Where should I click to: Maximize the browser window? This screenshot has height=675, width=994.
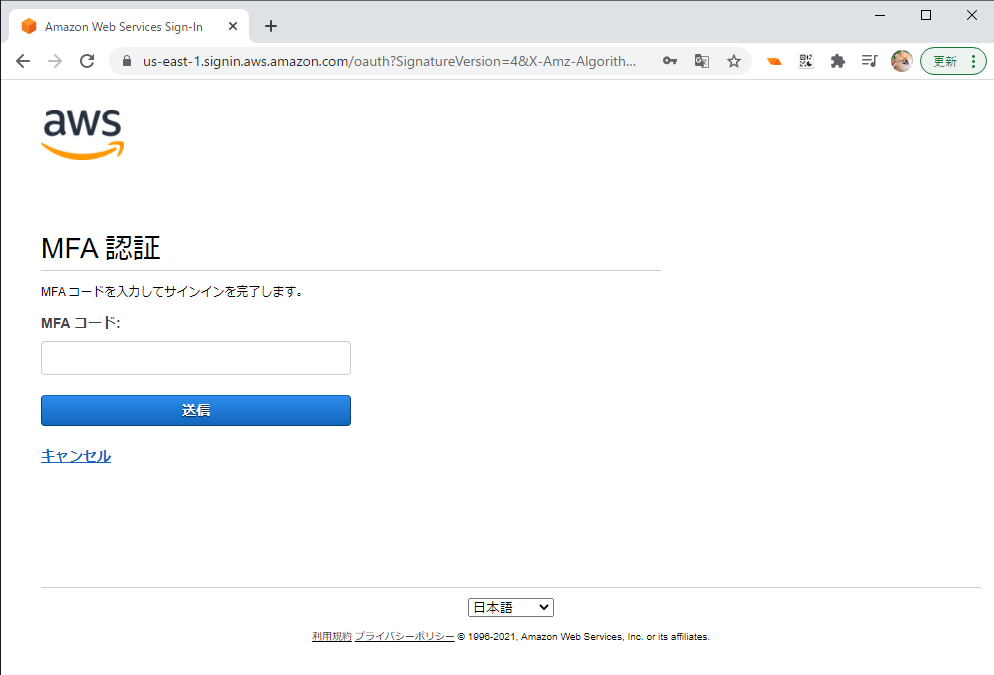[926, 15]
